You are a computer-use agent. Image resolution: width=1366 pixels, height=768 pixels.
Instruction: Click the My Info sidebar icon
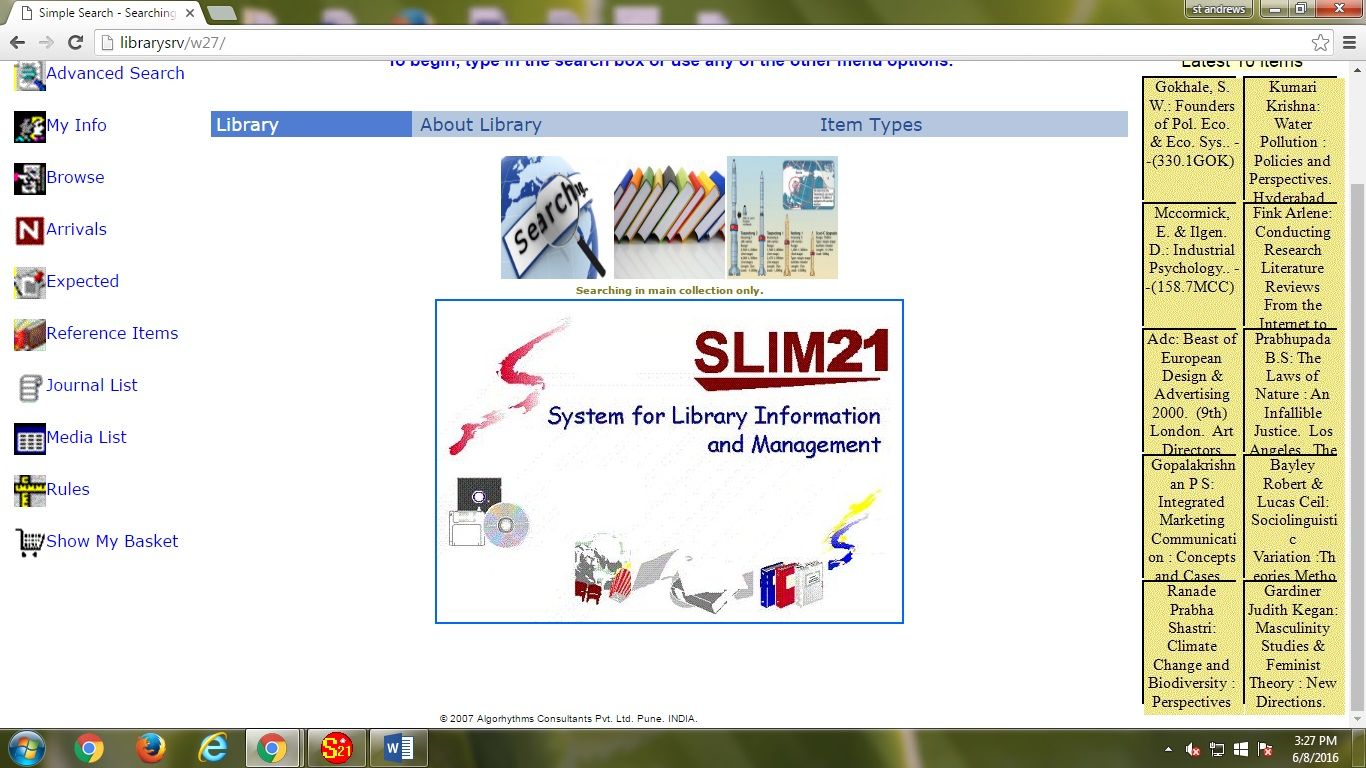[30, 126]
